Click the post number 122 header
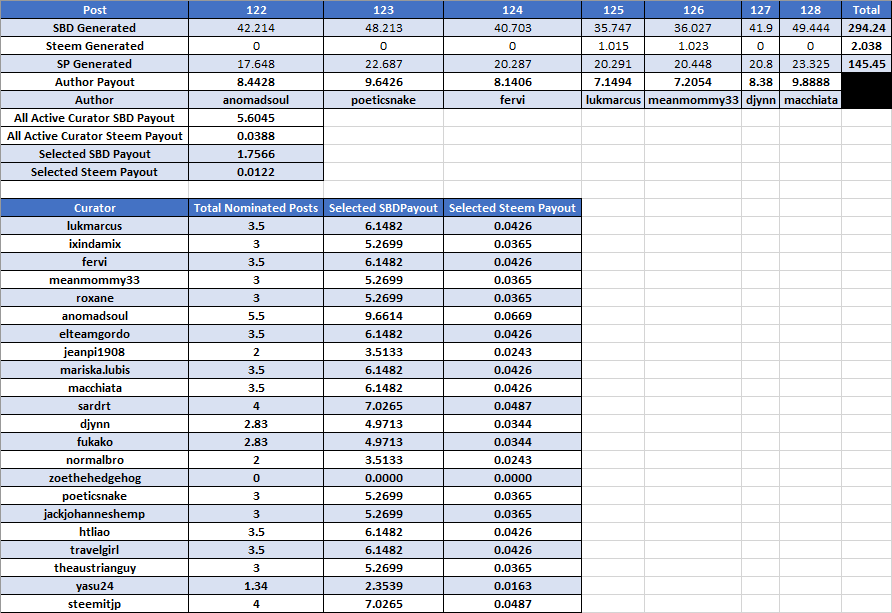Screen dimensions: 892x613 (256, 10)
